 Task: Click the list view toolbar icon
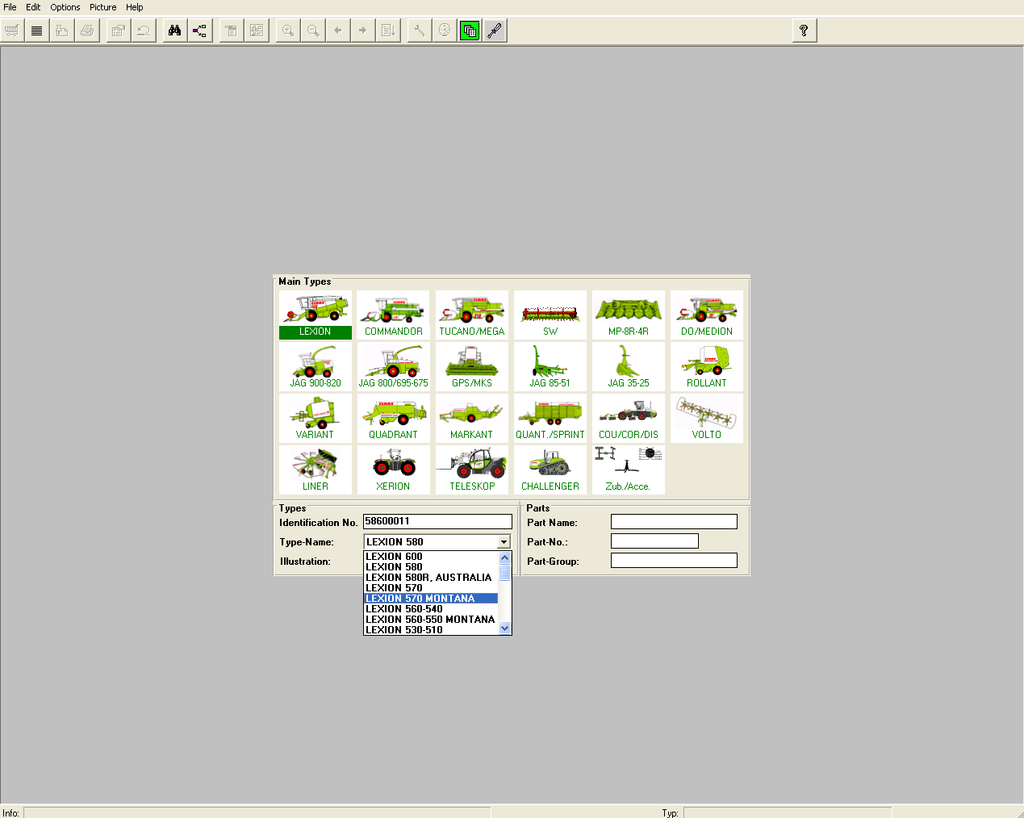pos(37,31)
